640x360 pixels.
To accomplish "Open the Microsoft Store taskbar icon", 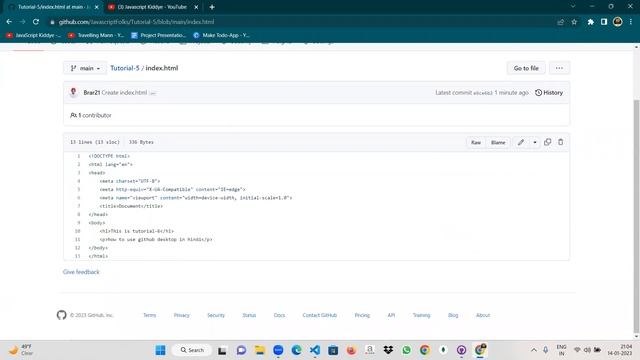I will tap(333, 350).
